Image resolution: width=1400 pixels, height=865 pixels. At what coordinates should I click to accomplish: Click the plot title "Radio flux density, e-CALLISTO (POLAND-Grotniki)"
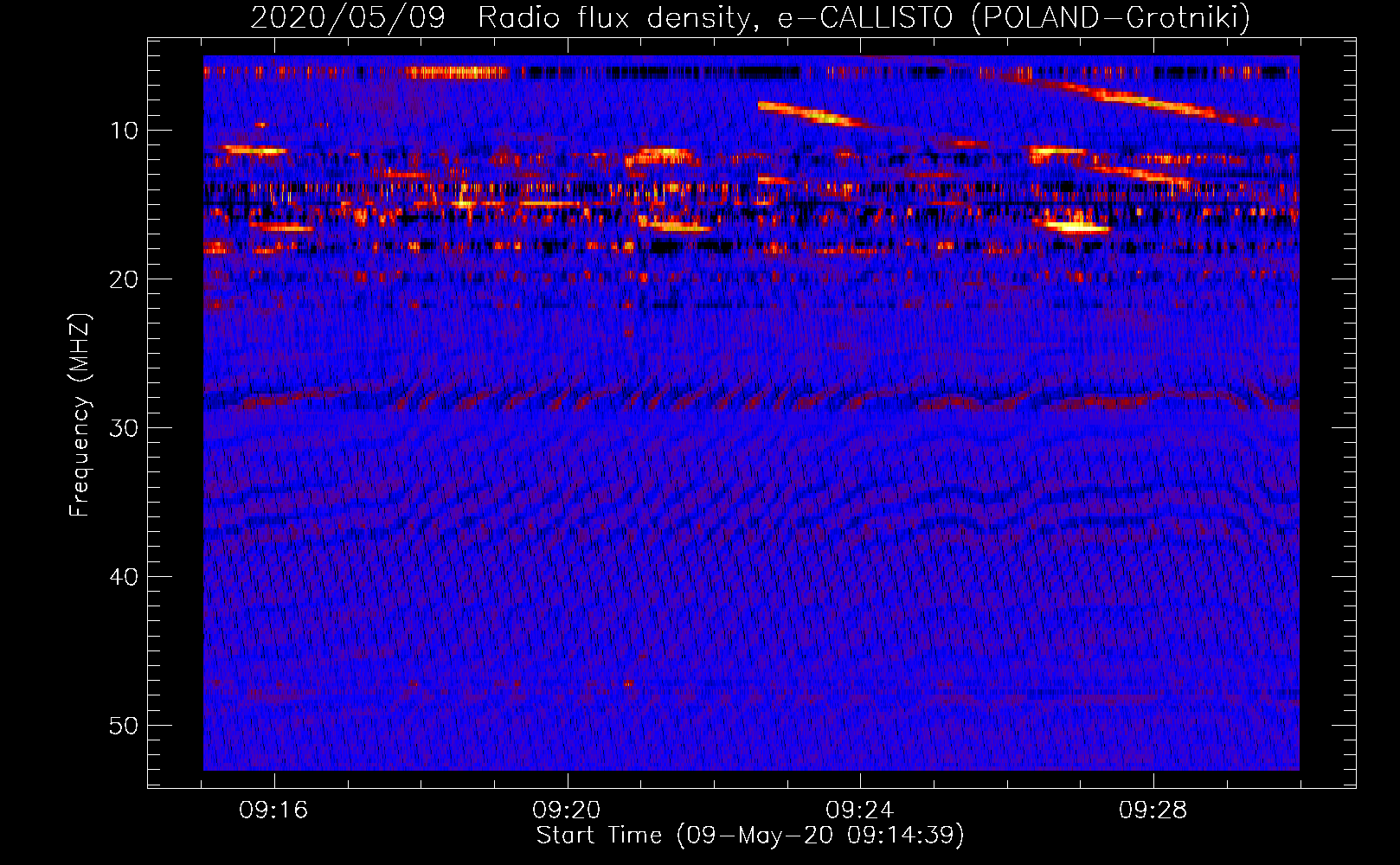[864, 17]
